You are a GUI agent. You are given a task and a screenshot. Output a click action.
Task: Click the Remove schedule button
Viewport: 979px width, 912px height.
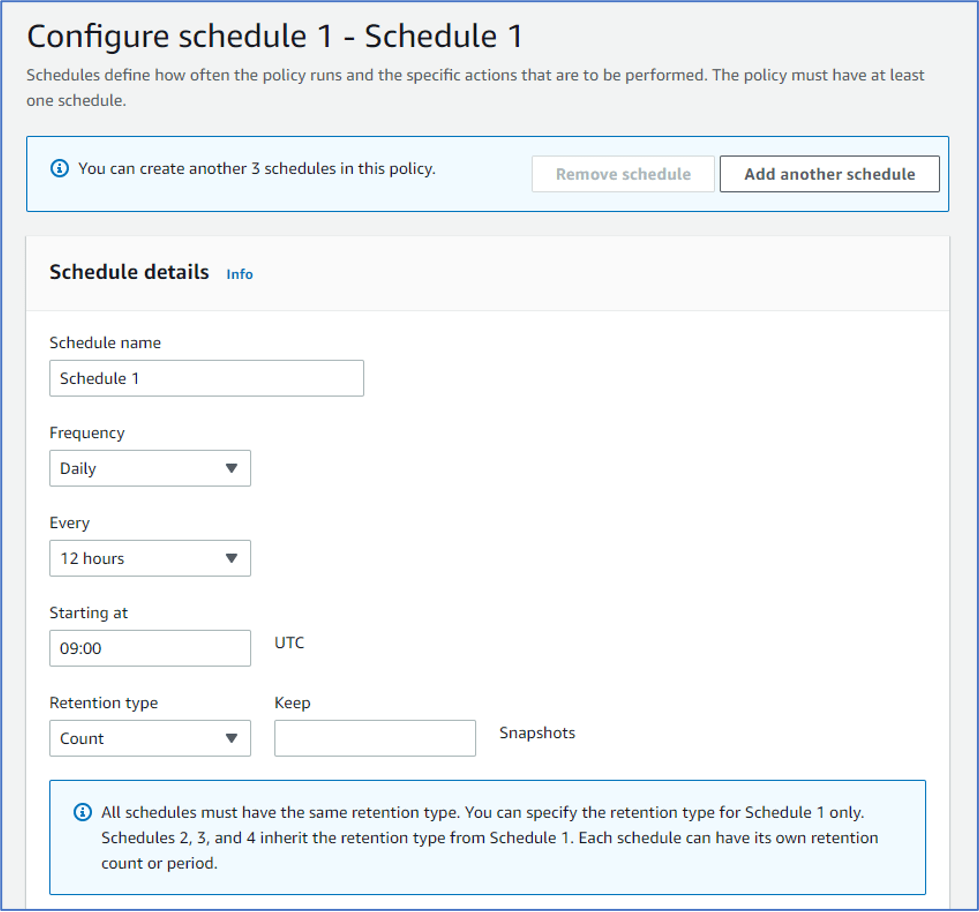point(622,173)
